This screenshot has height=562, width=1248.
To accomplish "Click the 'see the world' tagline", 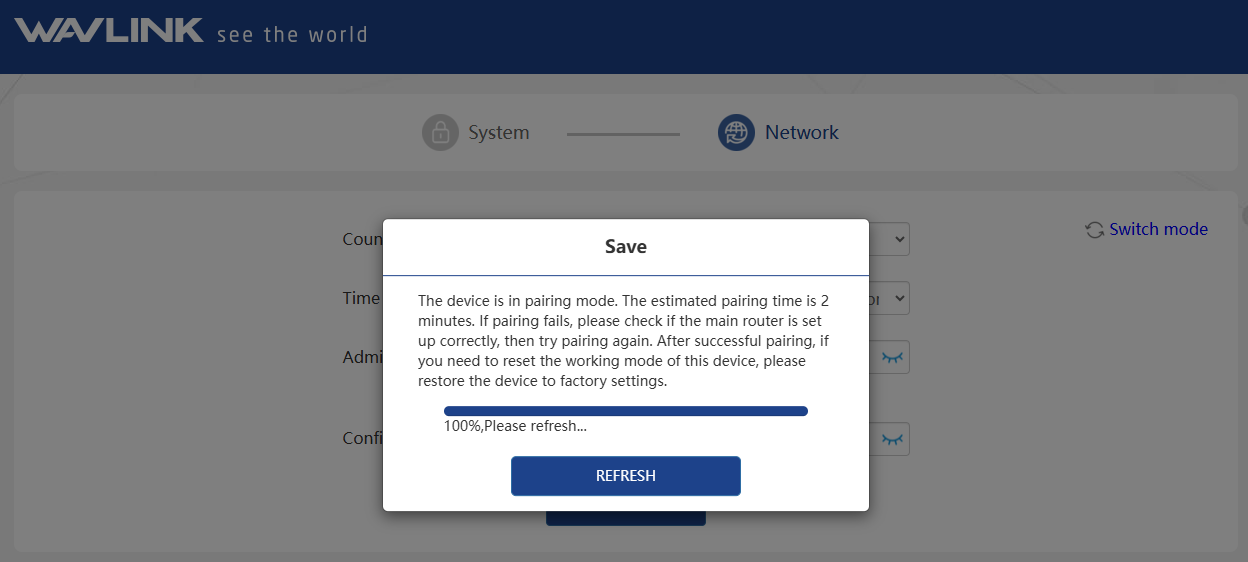I will tap(292, 35).
